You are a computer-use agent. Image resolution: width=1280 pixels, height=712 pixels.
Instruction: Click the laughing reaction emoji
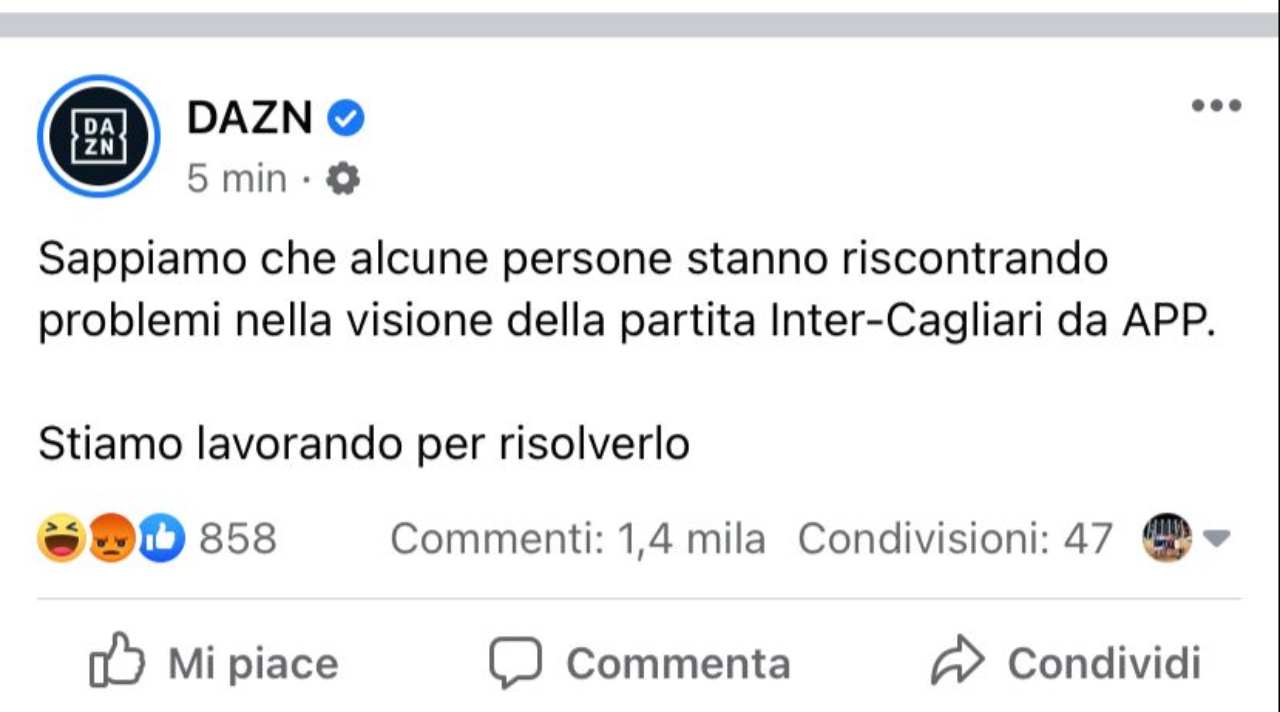point(61,539)
